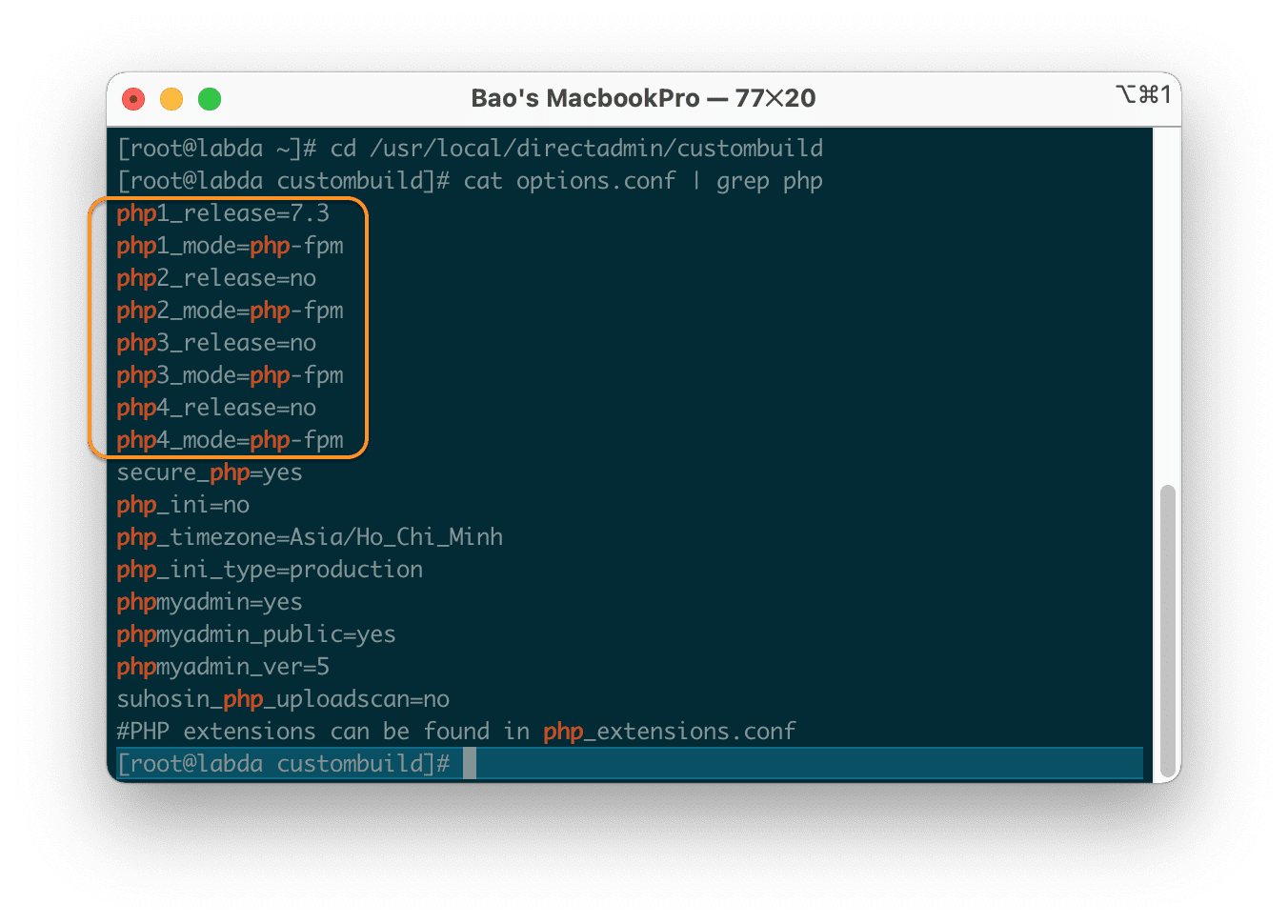Click the line "php1_release=7.3"
This screenshot has width=1288, height=924.
click(223, 214)
